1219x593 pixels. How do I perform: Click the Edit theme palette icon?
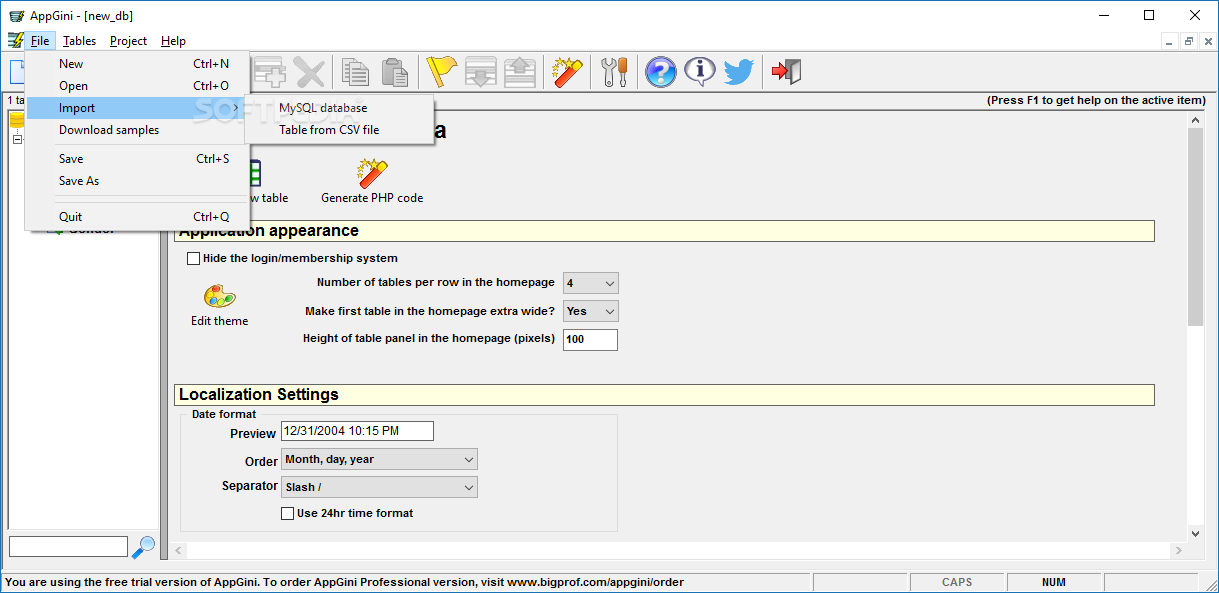click(x=219, y=297)
